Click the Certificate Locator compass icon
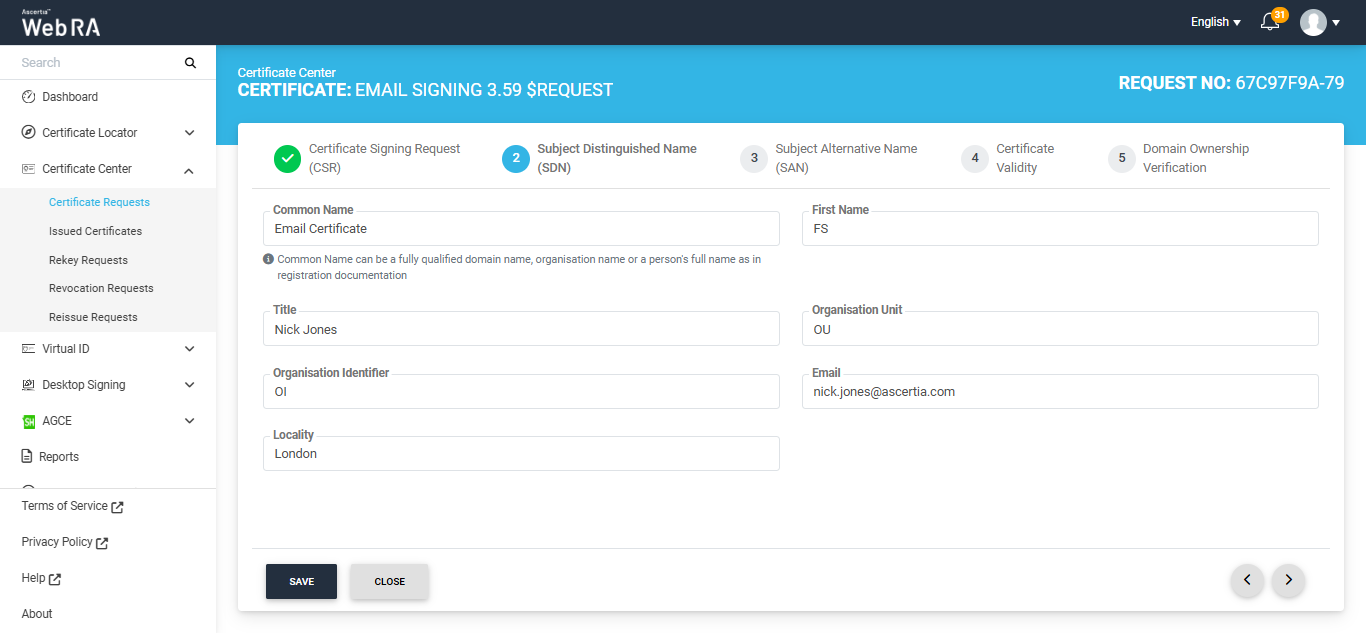1366x633 pixels. [x=28, y=133]
